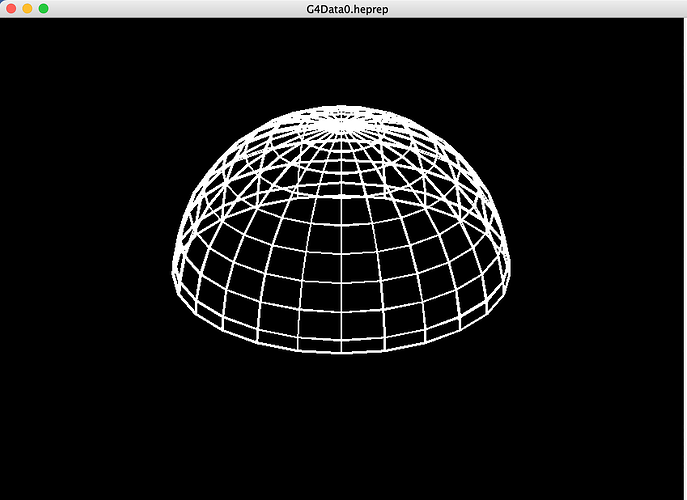
Task: Minimize window using the yellow button
Action: 27,9
